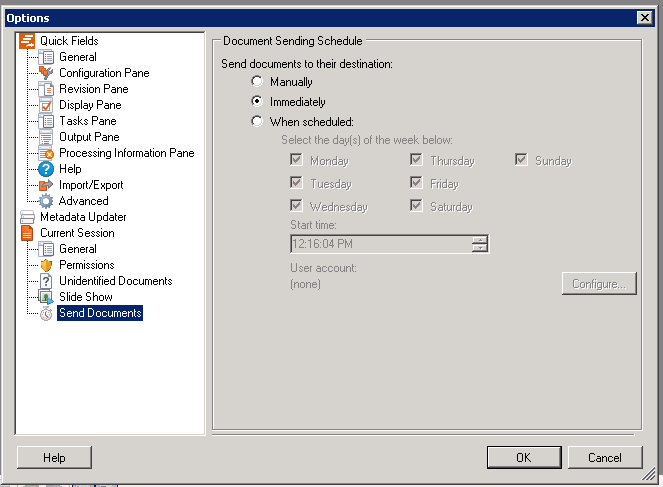Increase start time with up spinner
The width and height of the screenshot is (663, 487).
(479, 240)
